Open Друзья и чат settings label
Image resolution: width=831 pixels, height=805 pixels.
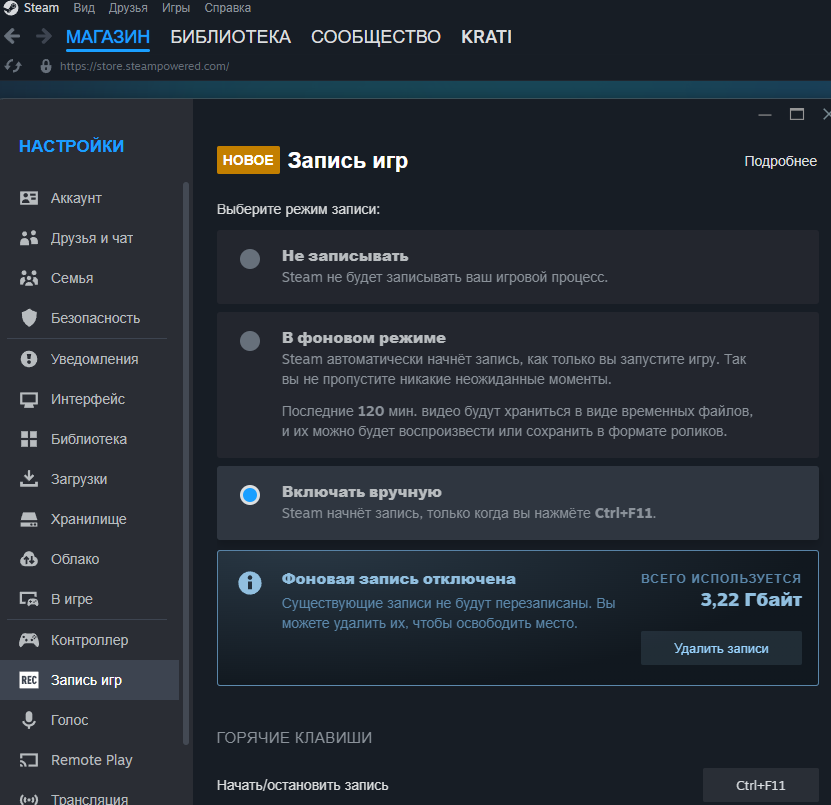tap(92, 238)
